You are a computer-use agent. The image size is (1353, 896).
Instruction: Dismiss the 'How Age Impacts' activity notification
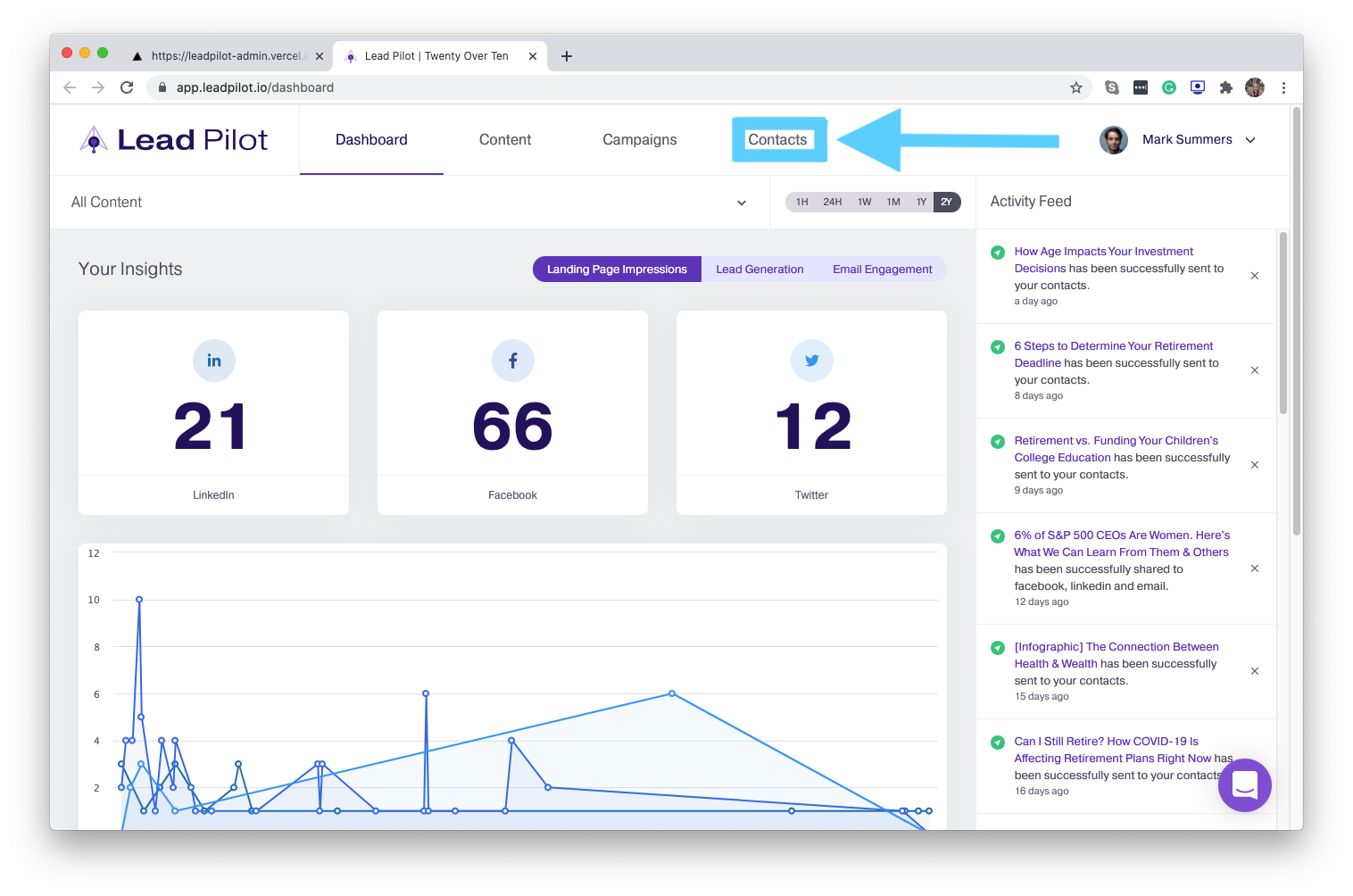(x=1255, y=276)
